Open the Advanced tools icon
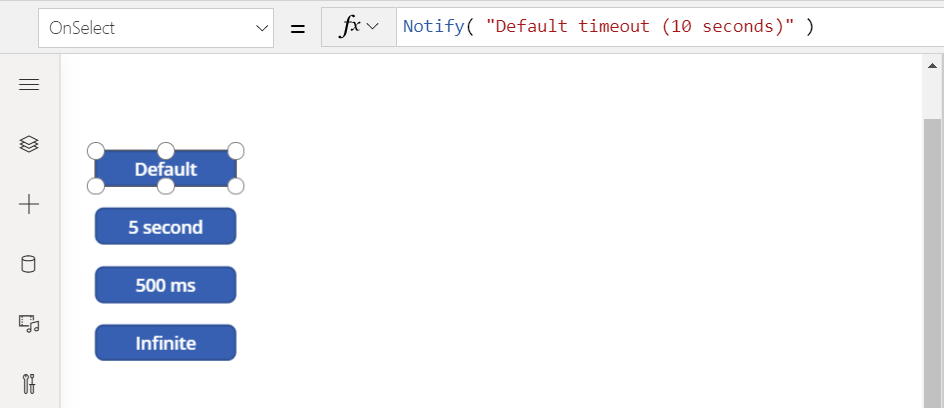Screen dimensions: 944x408 (29, 383)
